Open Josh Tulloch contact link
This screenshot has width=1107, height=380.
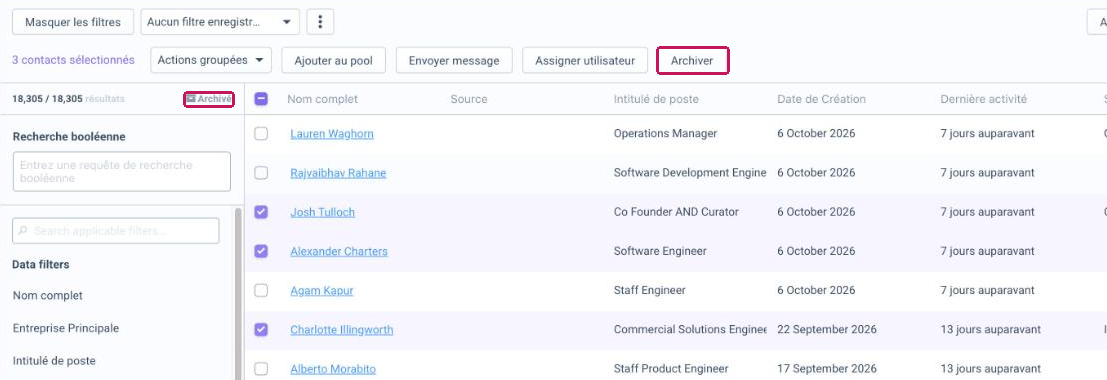click(x=323, y=212)
